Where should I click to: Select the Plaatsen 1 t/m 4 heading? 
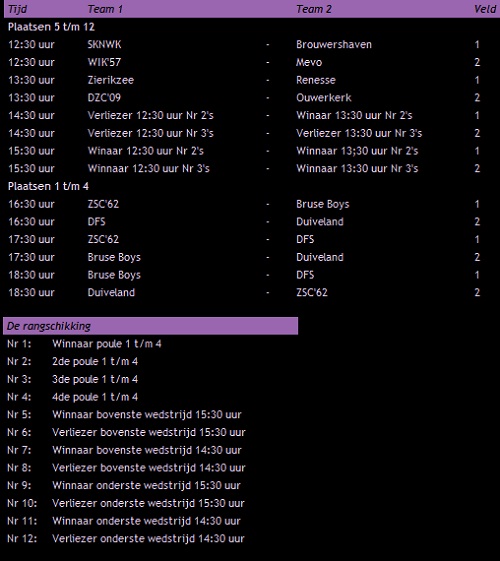48,186
